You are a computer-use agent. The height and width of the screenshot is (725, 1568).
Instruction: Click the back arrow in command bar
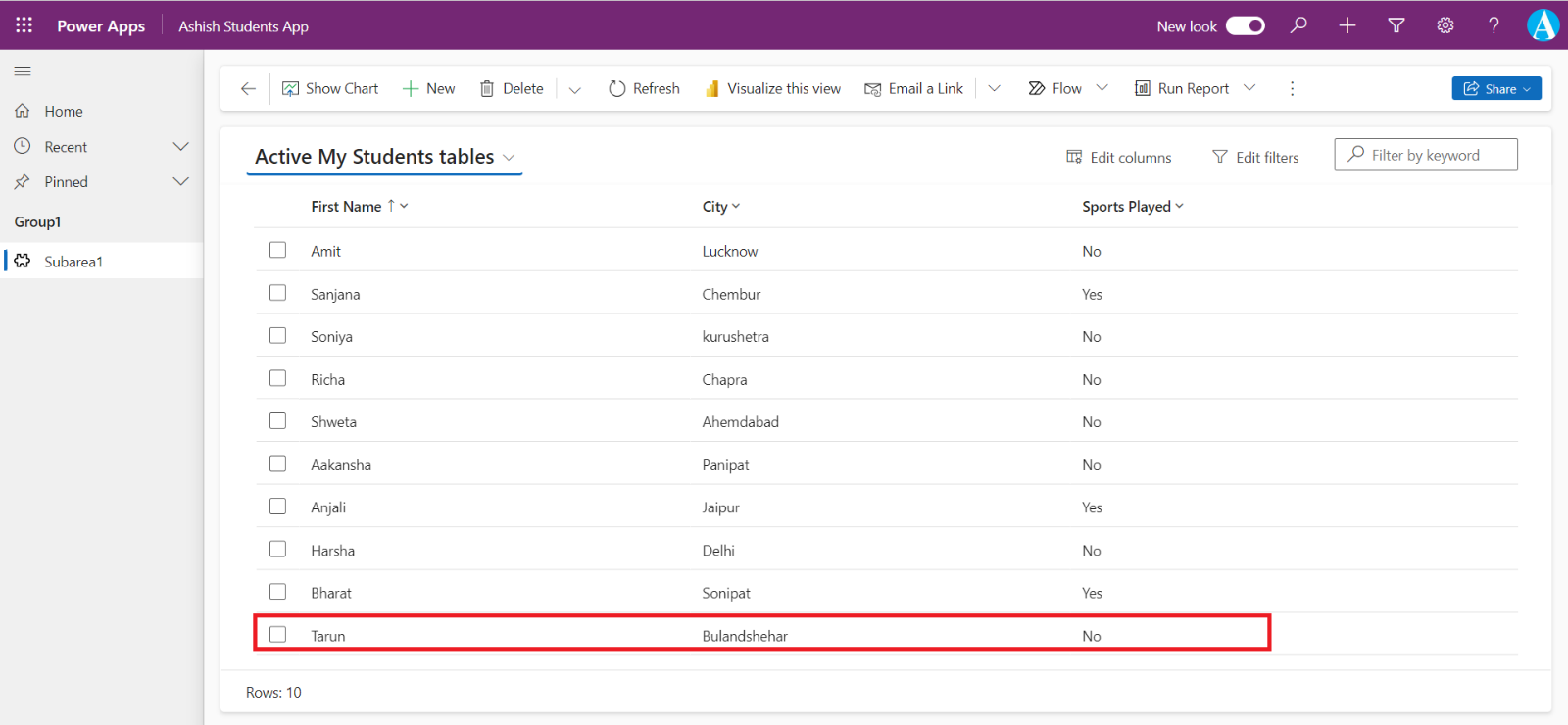click(248, 88)
